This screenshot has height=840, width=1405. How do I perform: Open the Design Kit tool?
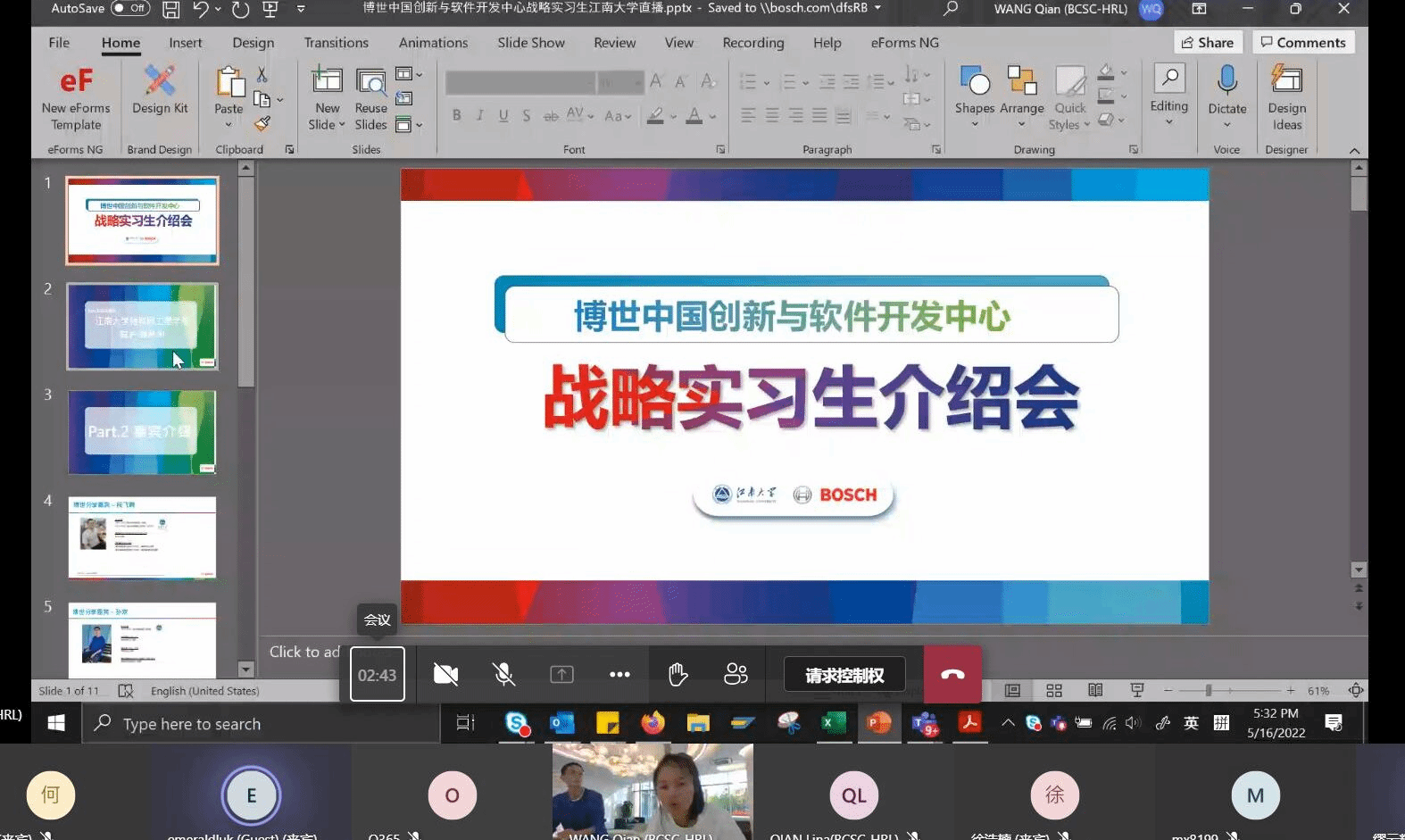tap(160, 91)
